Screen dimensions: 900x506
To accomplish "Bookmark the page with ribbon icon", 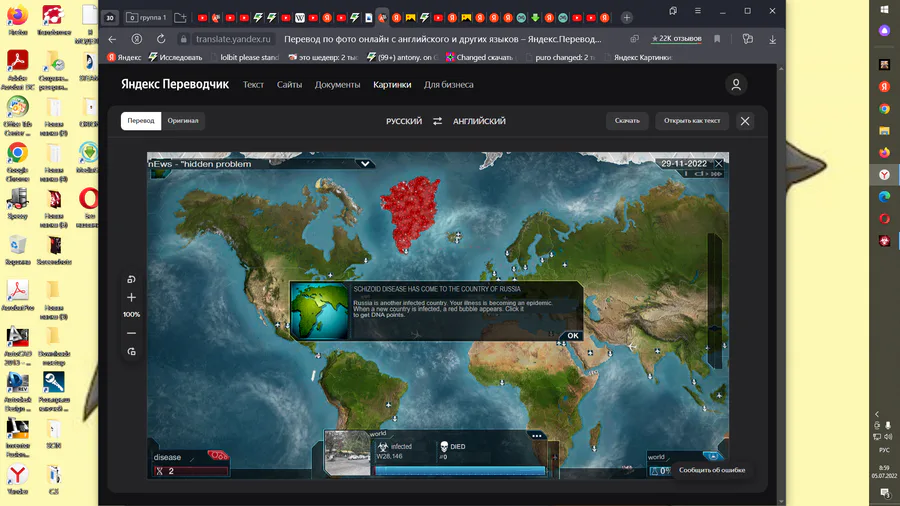I will pos(717,39).
